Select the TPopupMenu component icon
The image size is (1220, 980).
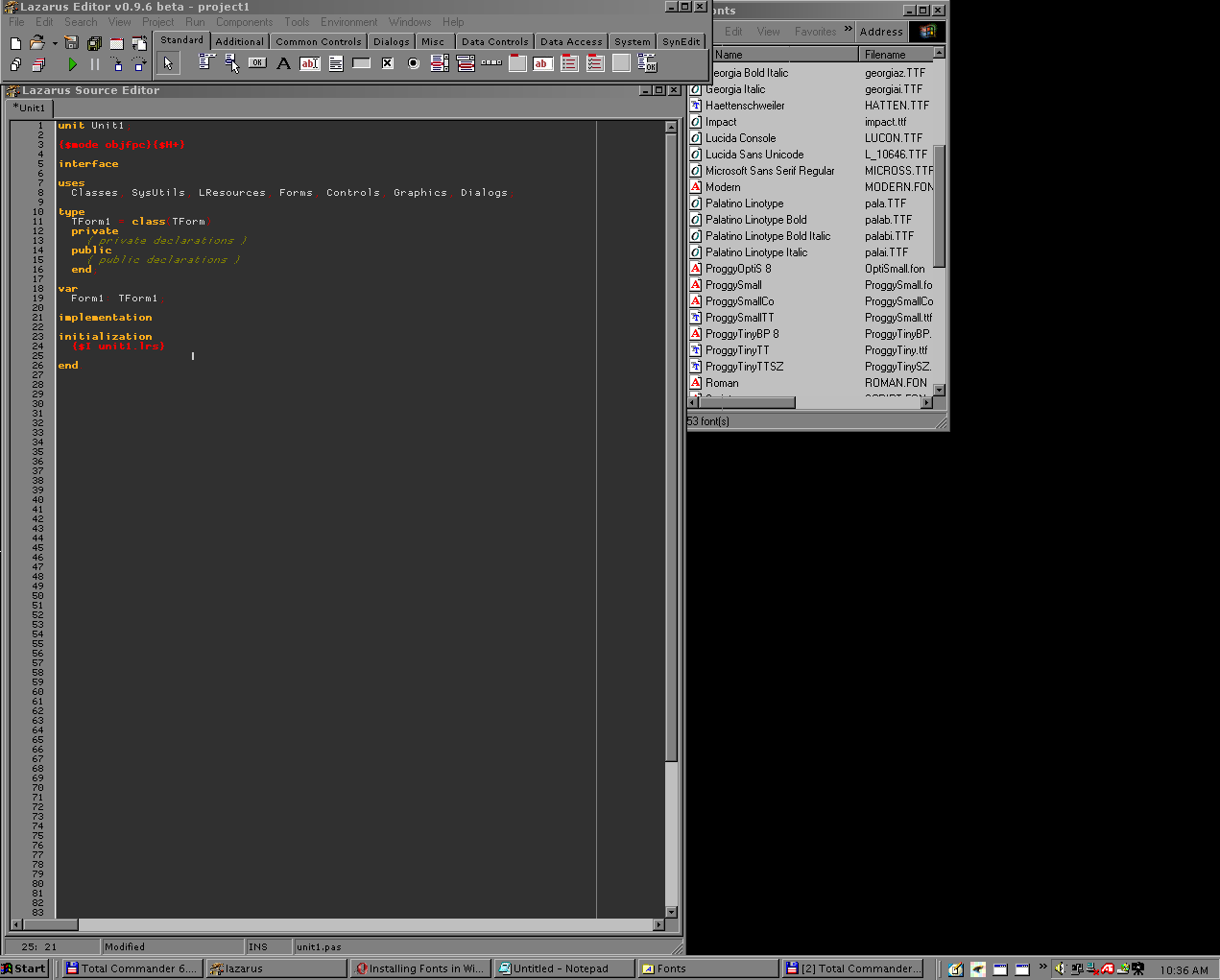tap(232, 63)
